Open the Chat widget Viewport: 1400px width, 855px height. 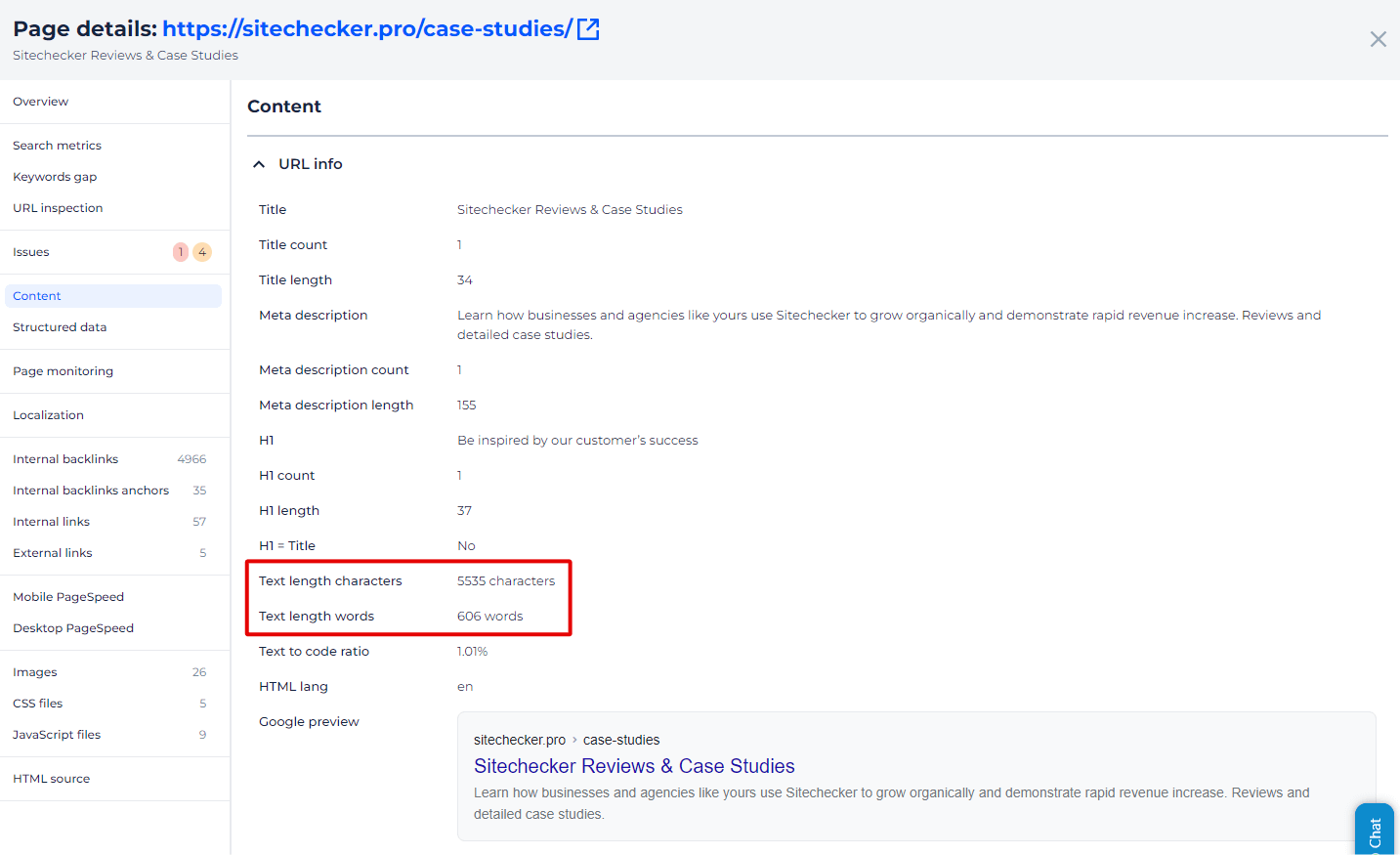coord(1375,831)
